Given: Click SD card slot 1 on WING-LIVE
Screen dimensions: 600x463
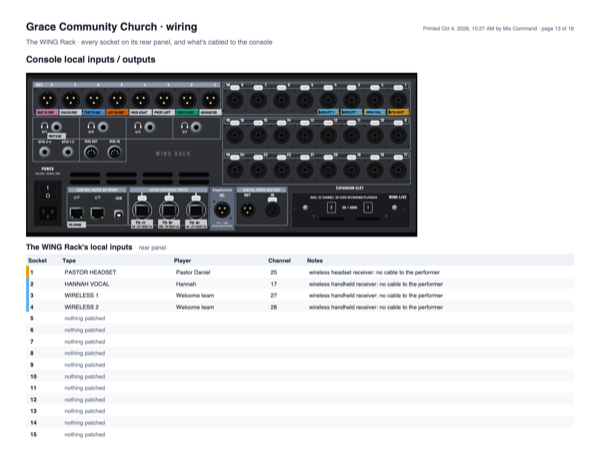Looking at the screenshot, I should tap(368, 207).
